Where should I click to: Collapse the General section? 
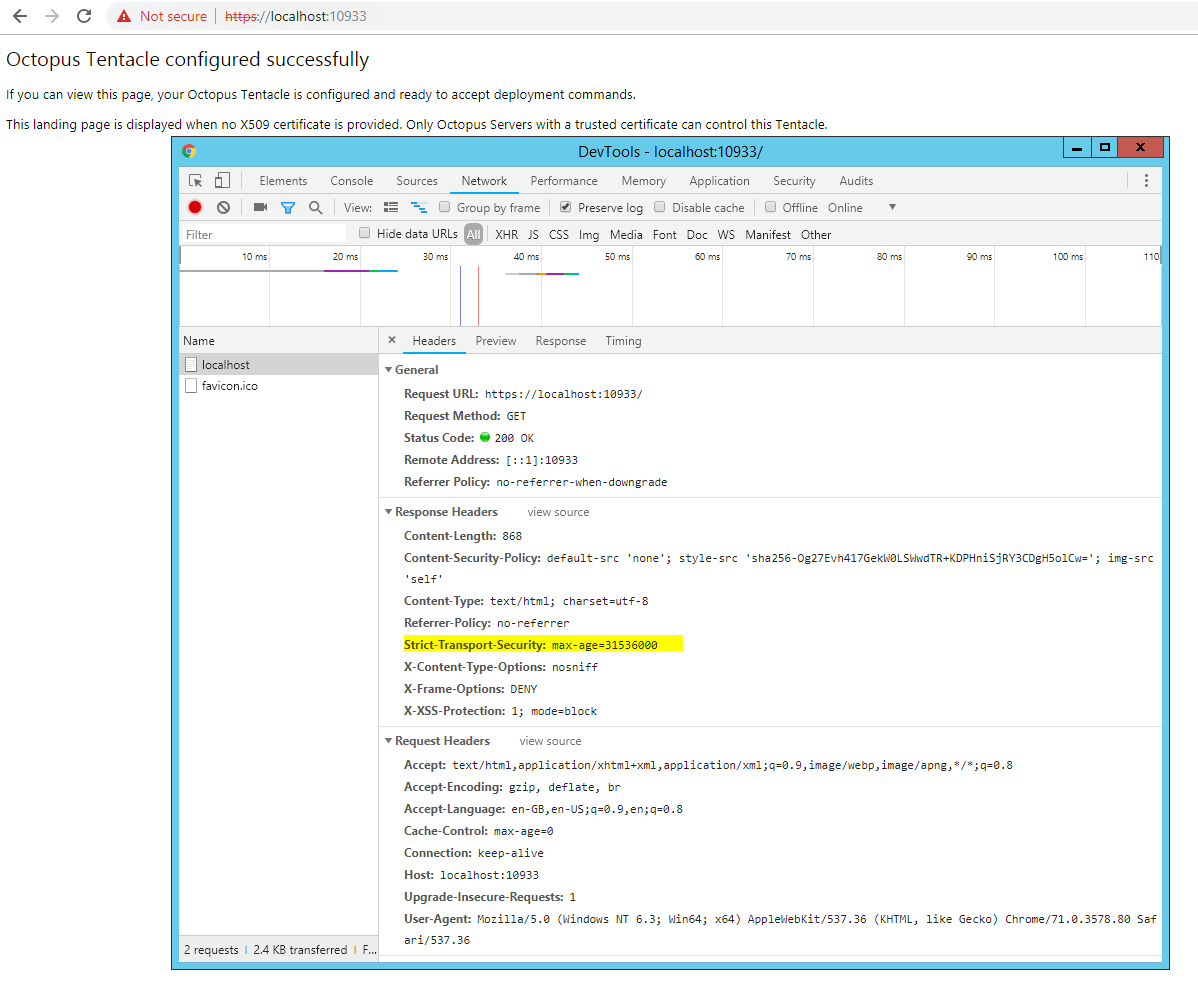coord(388,370)
